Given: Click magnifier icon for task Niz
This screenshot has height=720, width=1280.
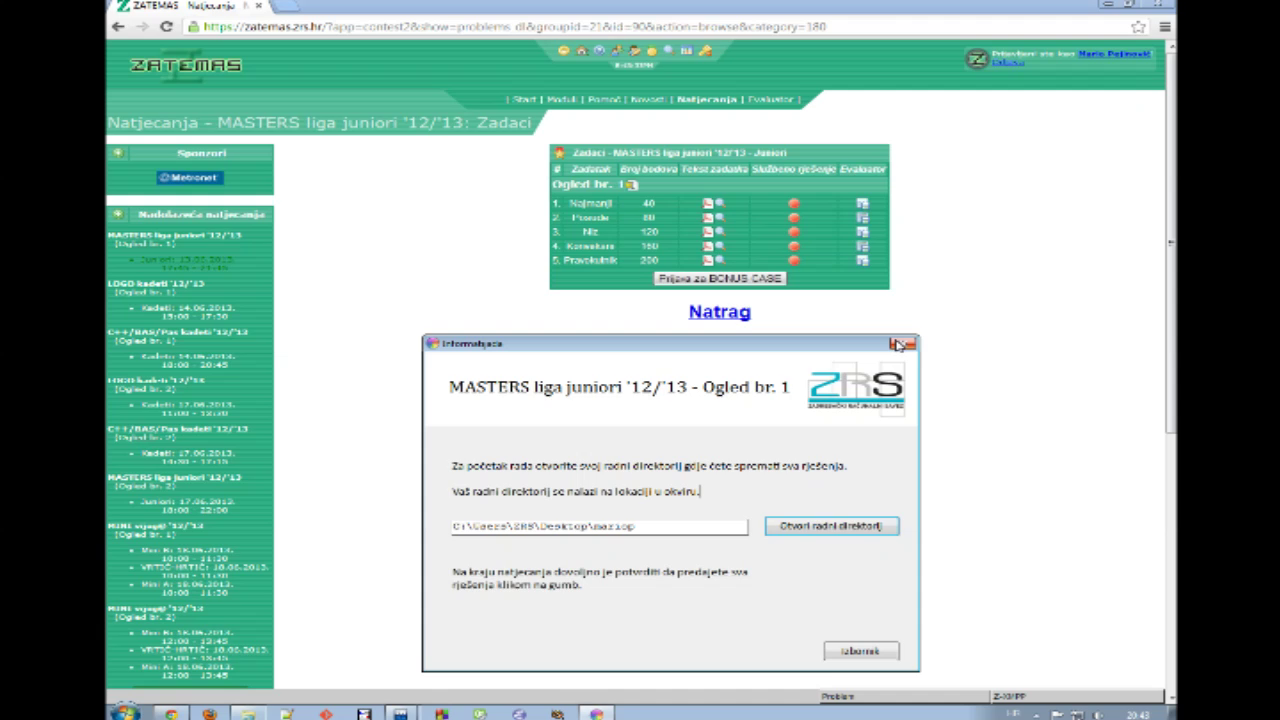Looking at the screenshot, I should click(719, 232).
